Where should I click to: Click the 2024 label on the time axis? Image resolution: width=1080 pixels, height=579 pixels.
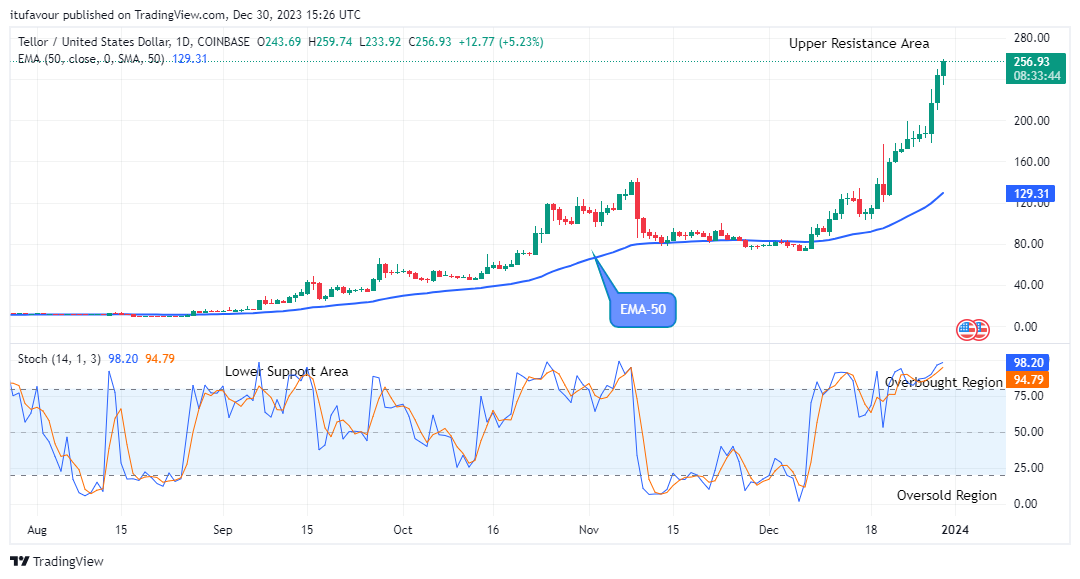pyautogui.click(x=955, y=529)
